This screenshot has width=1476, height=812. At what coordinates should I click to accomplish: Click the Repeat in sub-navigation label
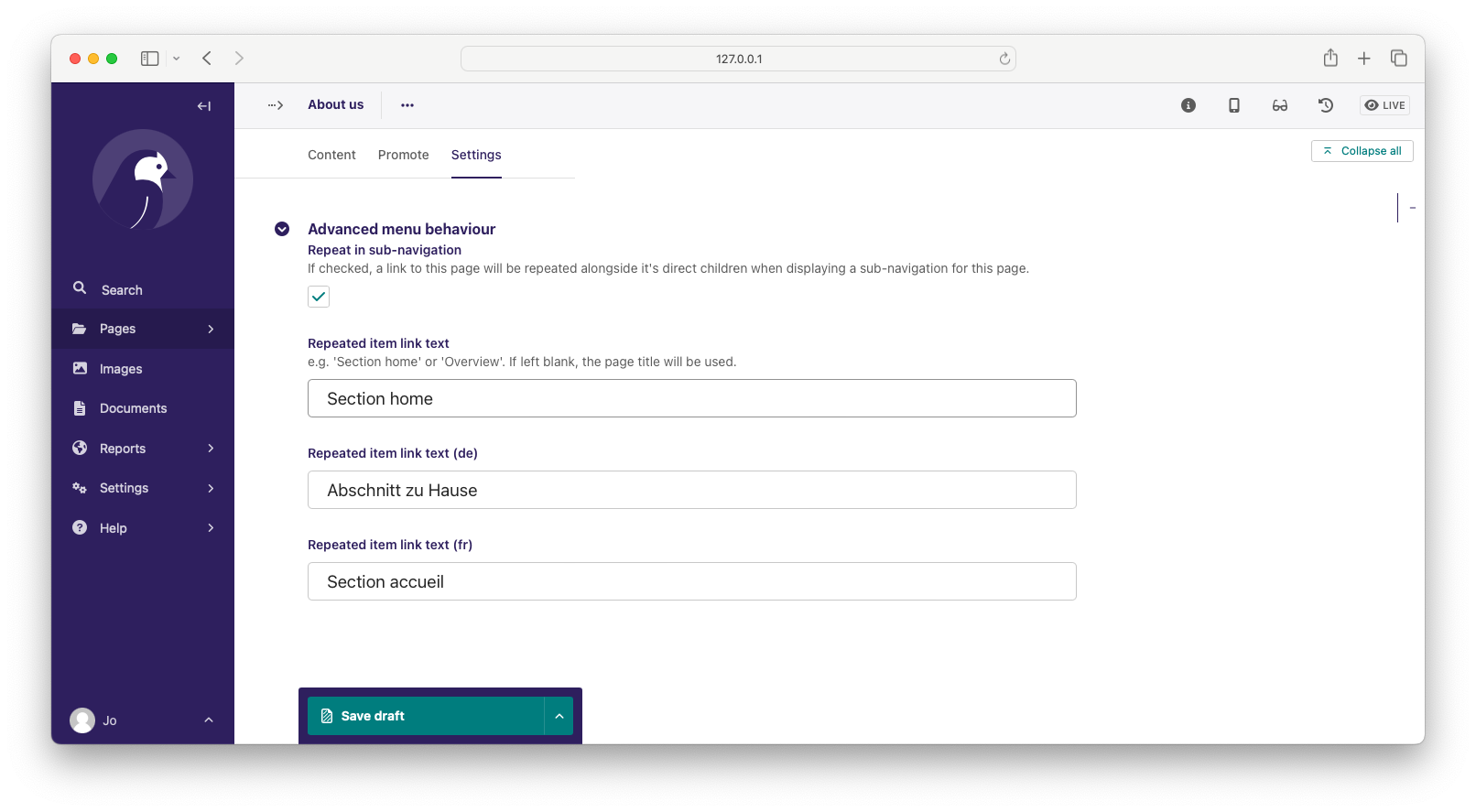(385, 250)
